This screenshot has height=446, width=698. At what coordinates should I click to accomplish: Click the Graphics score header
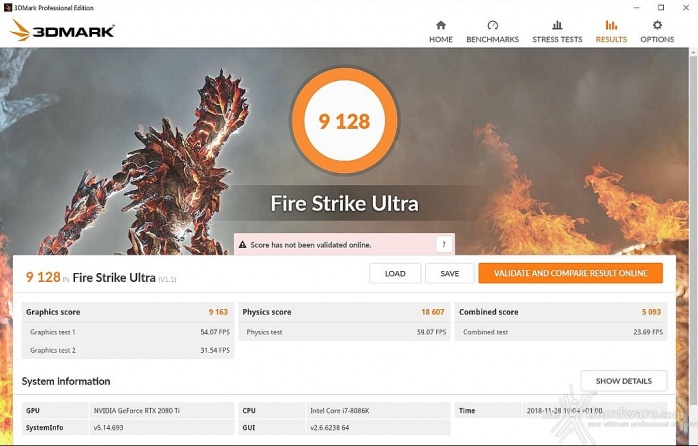point(53,312)
